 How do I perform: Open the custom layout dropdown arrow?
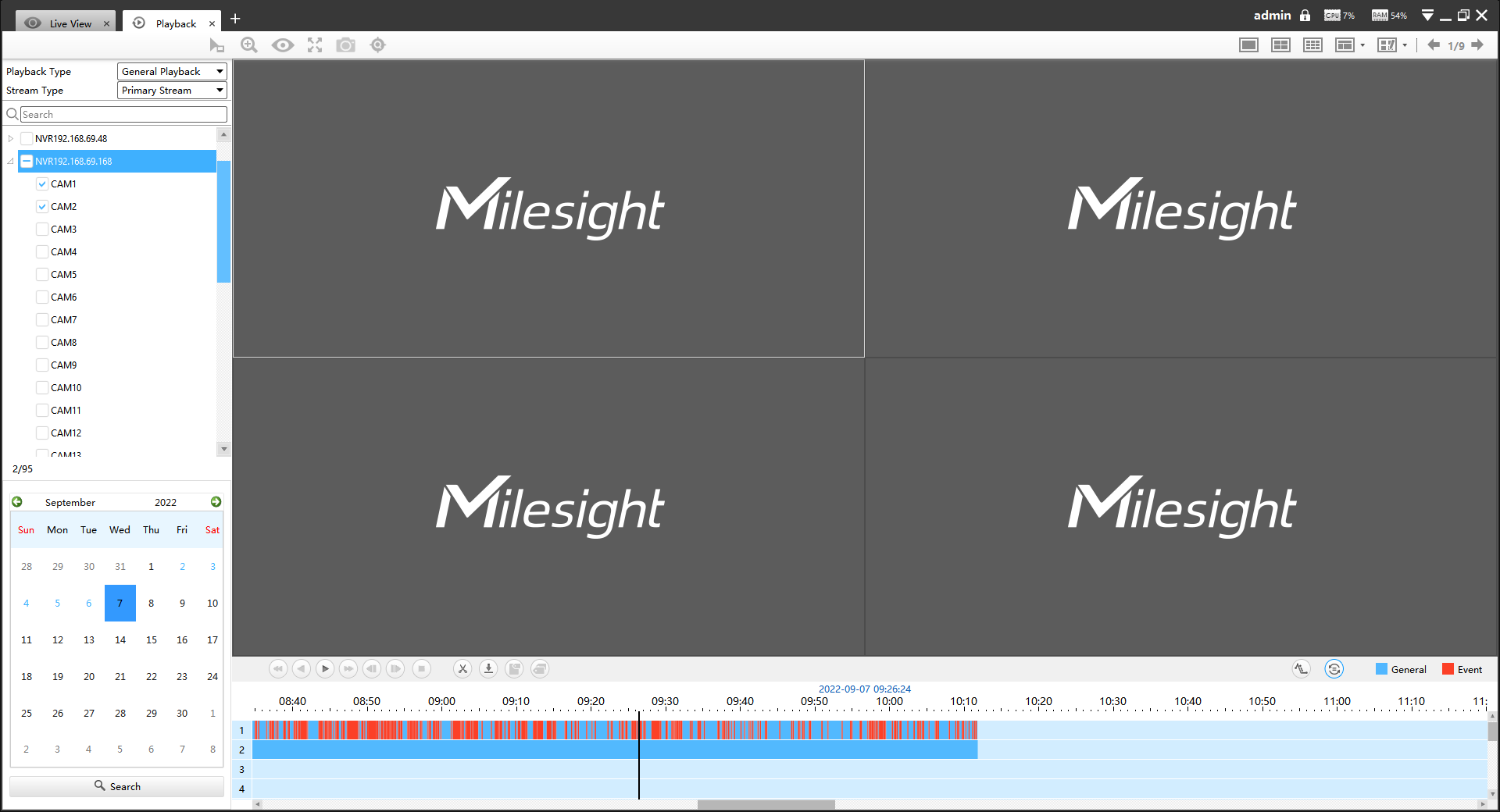(x=1405, y=45)
